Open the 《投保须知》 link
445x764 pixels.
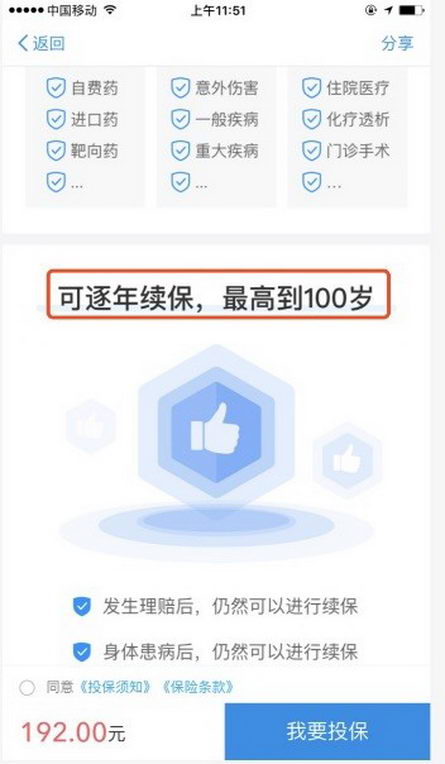pos(116,687)
